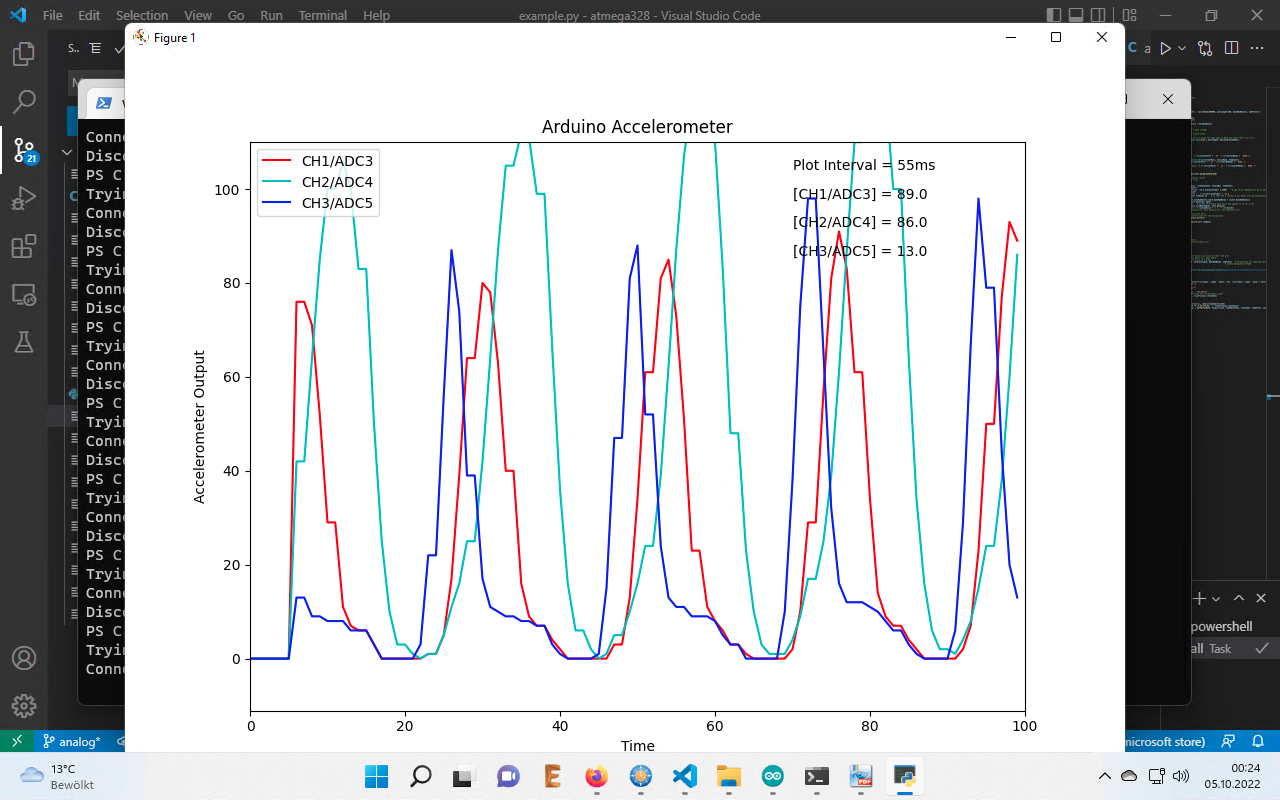Open the Selection menu
Viewport: 1280px width, 800px height.
click(x=142, y=16)
